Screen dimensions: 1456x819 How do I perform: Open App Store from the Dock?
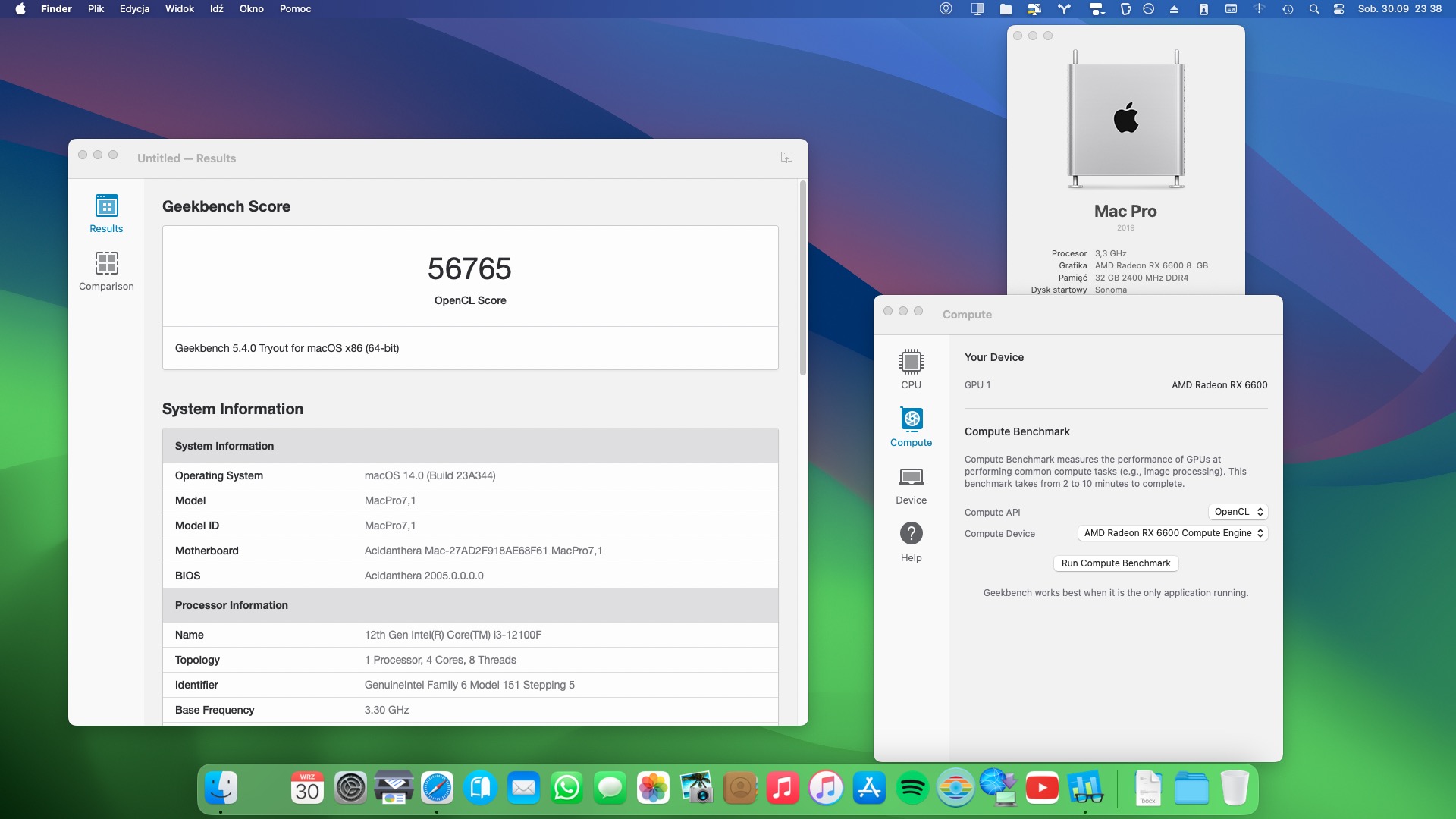(869, 789)
